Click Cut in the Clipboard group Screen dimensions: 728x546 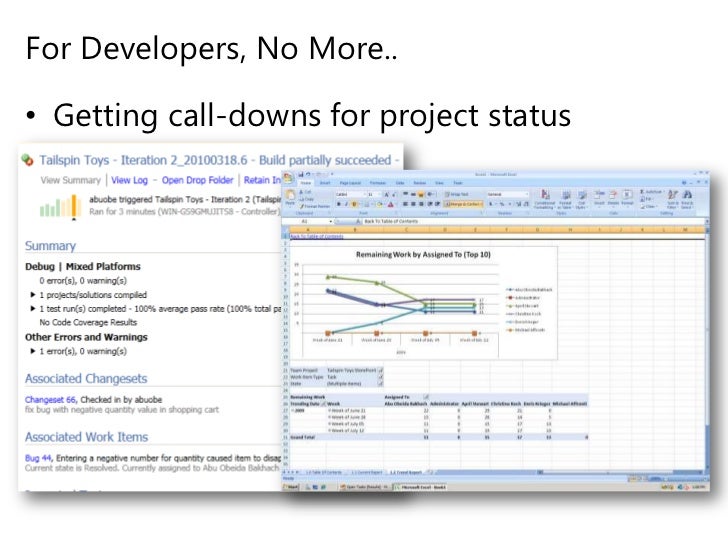(x=306, y=192)
